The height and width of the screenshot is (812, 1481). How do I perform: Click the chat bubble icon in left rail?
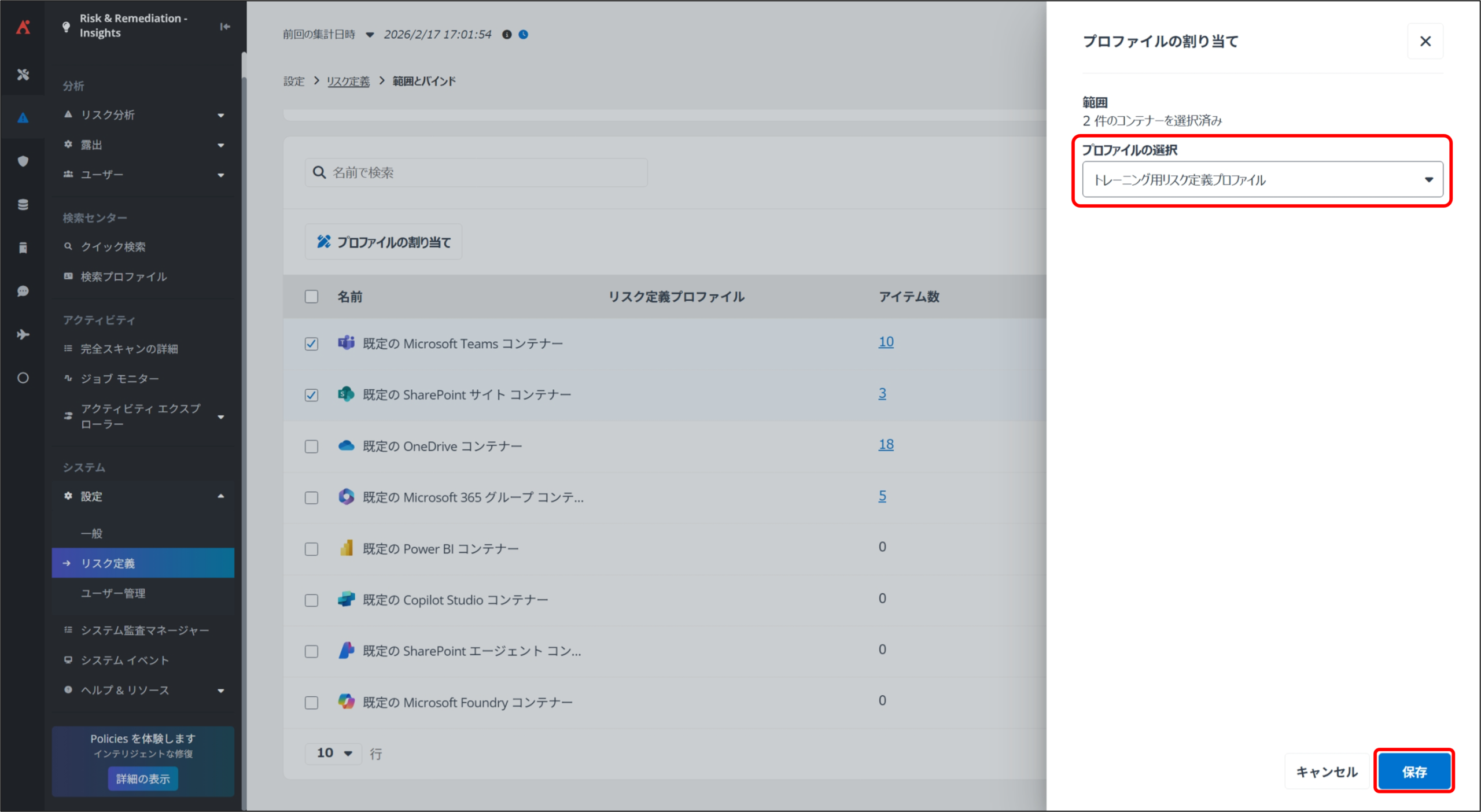coord(23,291)
